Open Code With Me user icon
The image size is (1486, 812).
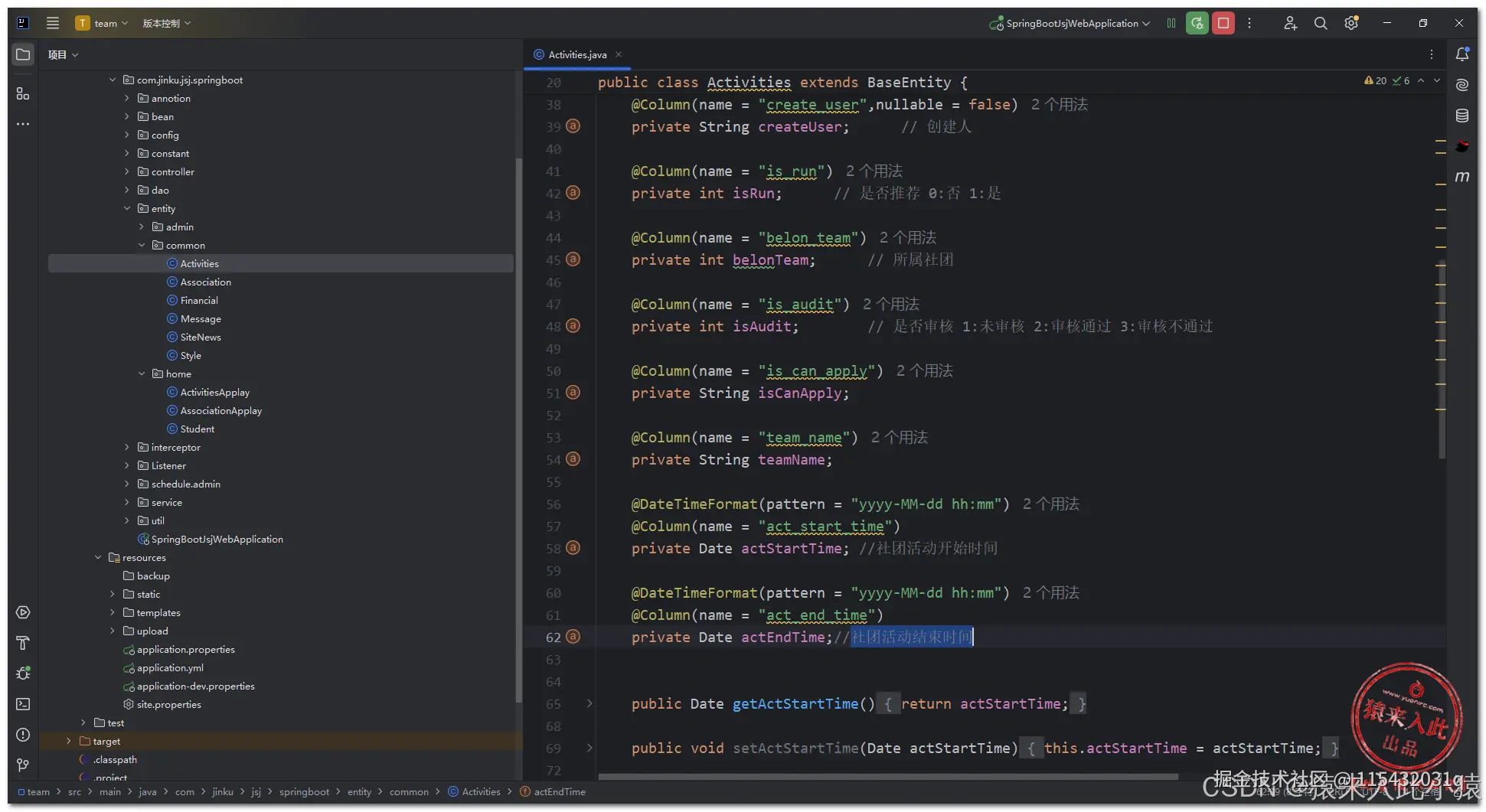tap(1291, 23)
